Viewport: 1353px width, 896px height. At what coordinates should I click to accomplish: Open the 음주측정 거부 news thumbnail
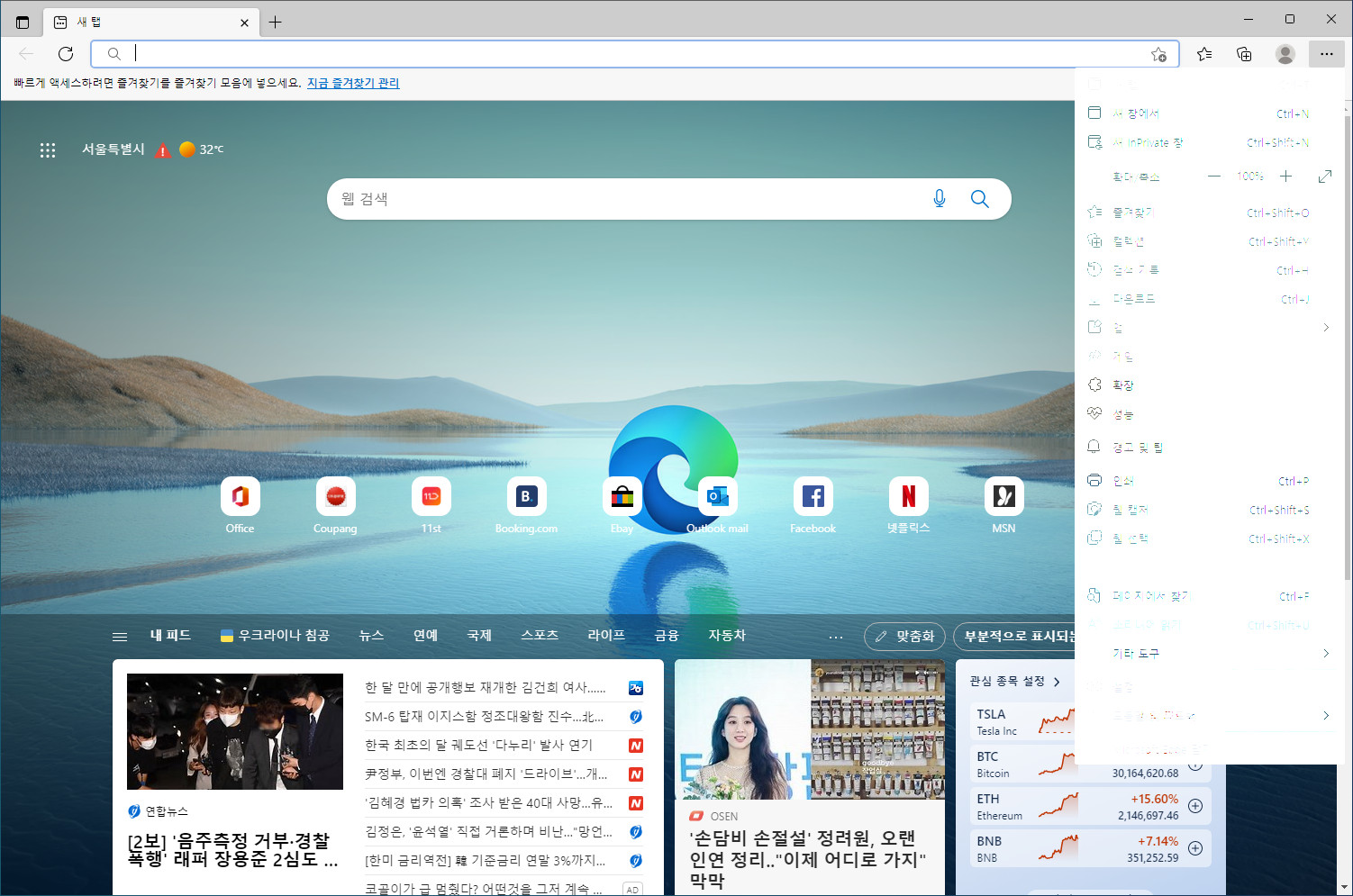tap(235, 731)
